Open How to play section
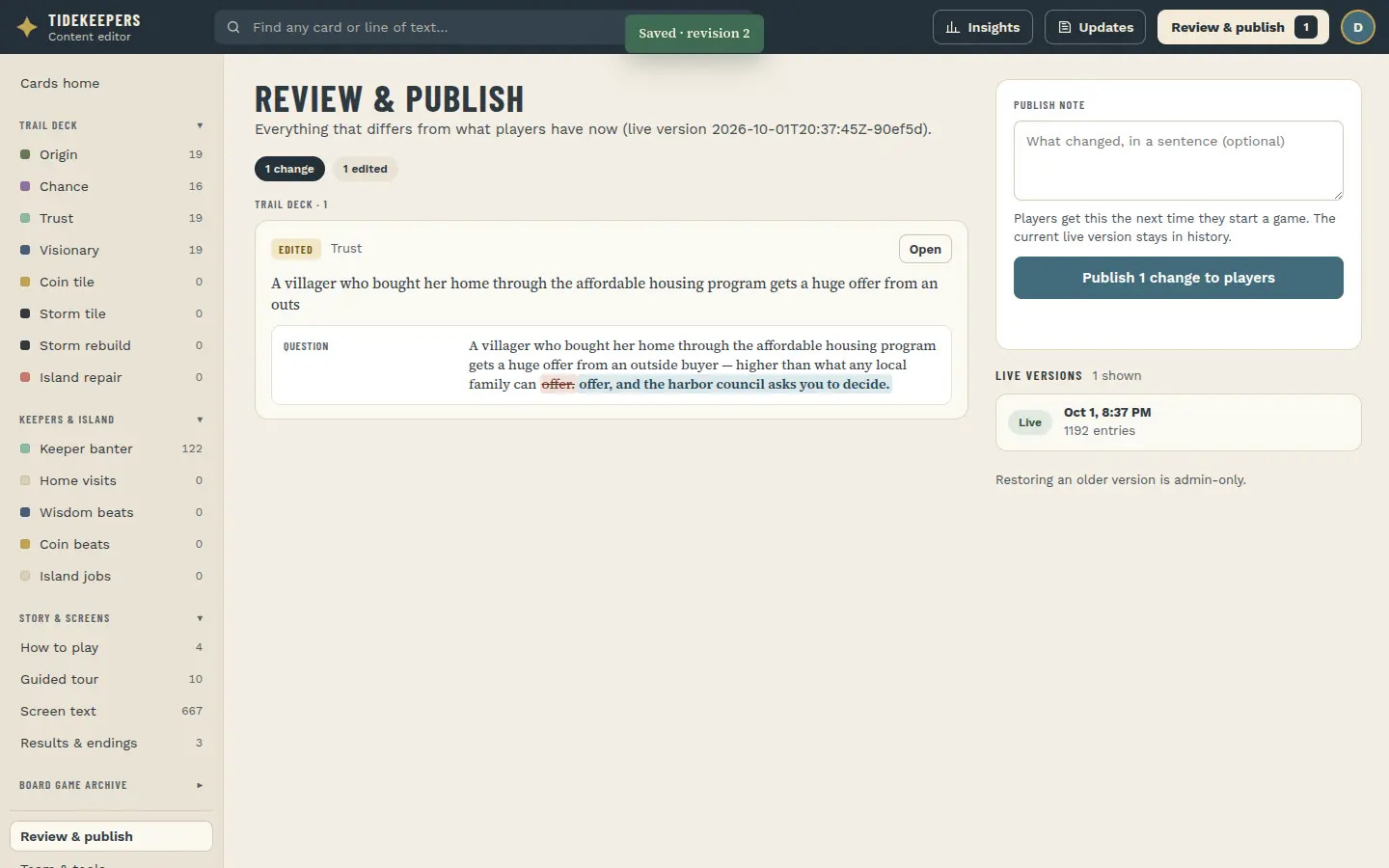This screenshot has height=868, width=1389. [111, 647]
